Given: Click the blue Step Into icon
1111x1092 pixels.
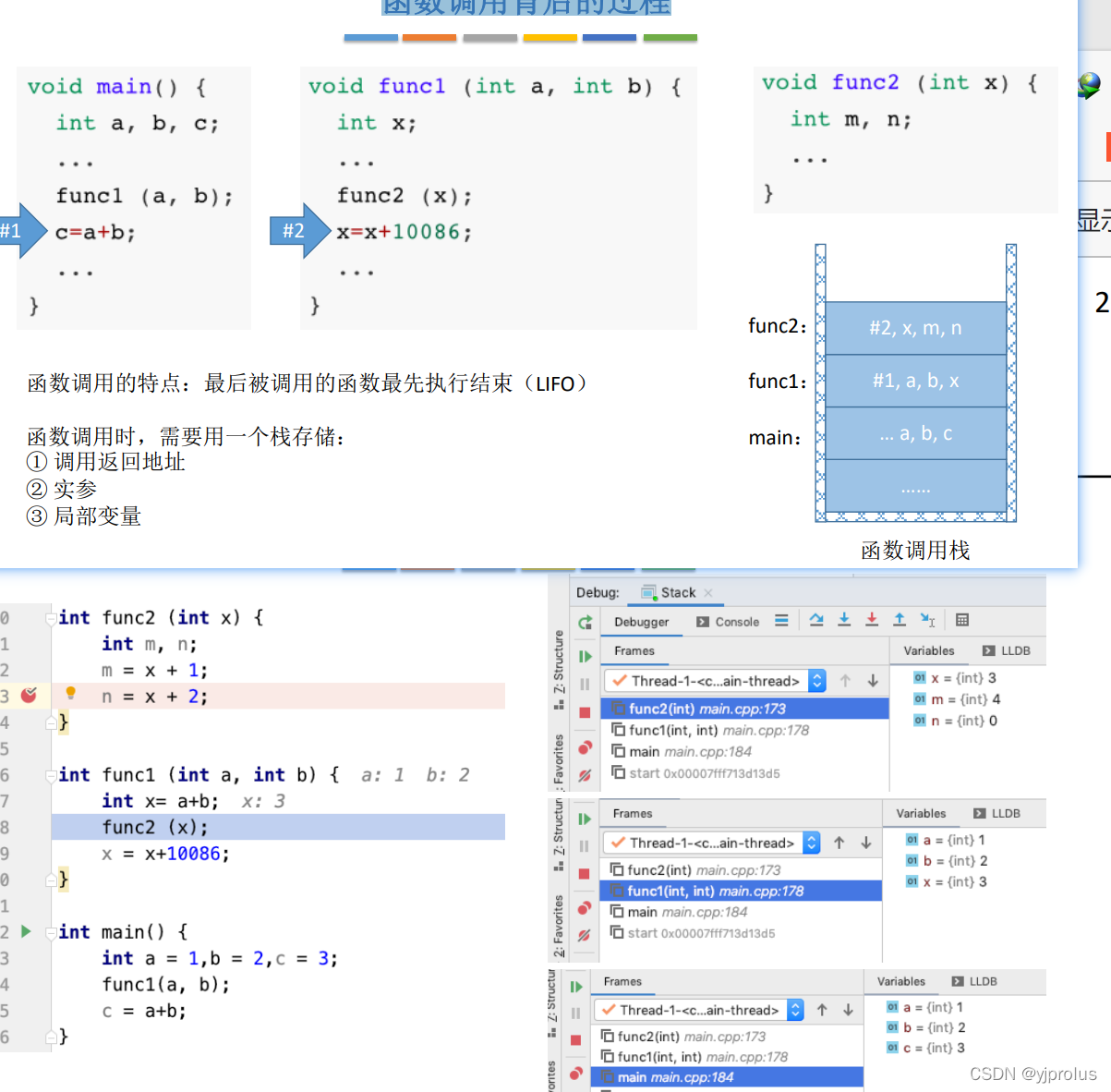Looking at the screenshot, I should click(x=844, y=620).
